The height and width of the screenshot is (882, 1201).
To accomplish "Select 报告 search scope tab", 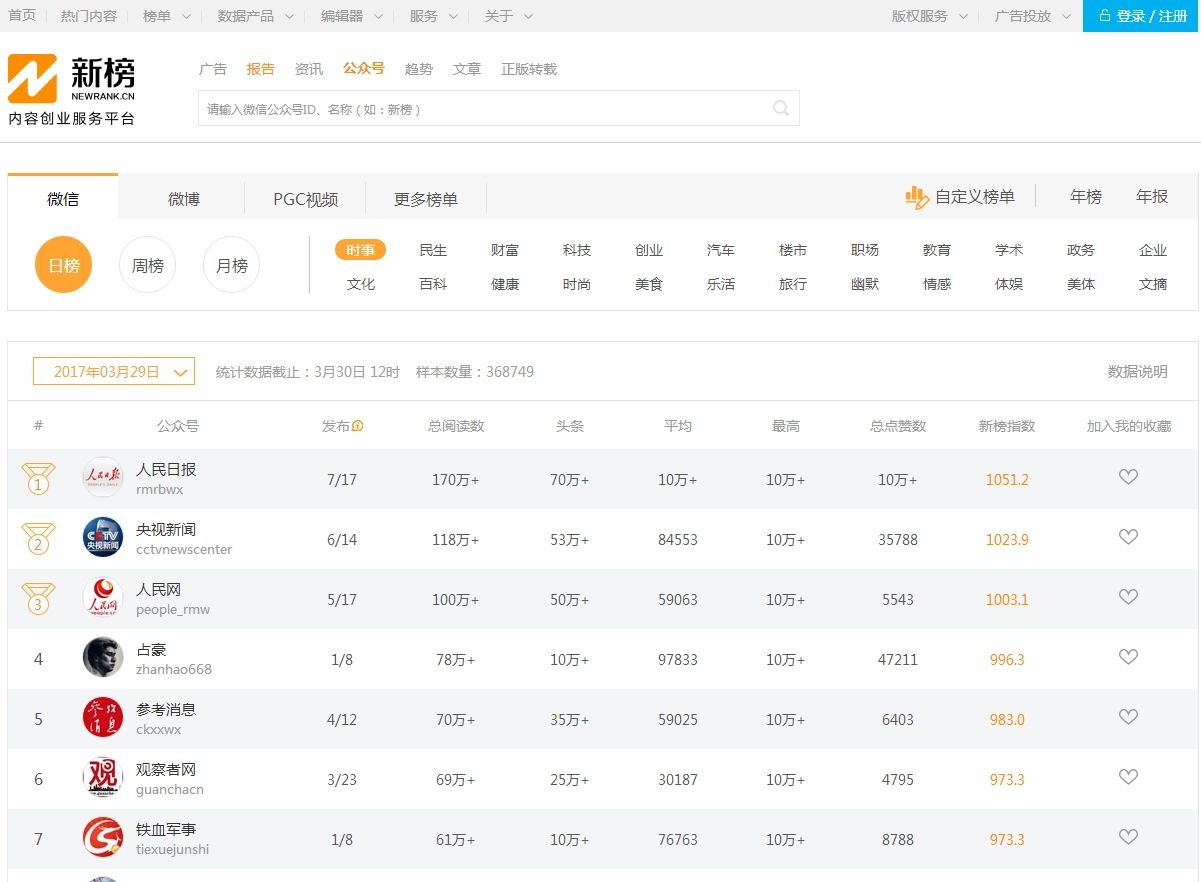I will 261,69.
